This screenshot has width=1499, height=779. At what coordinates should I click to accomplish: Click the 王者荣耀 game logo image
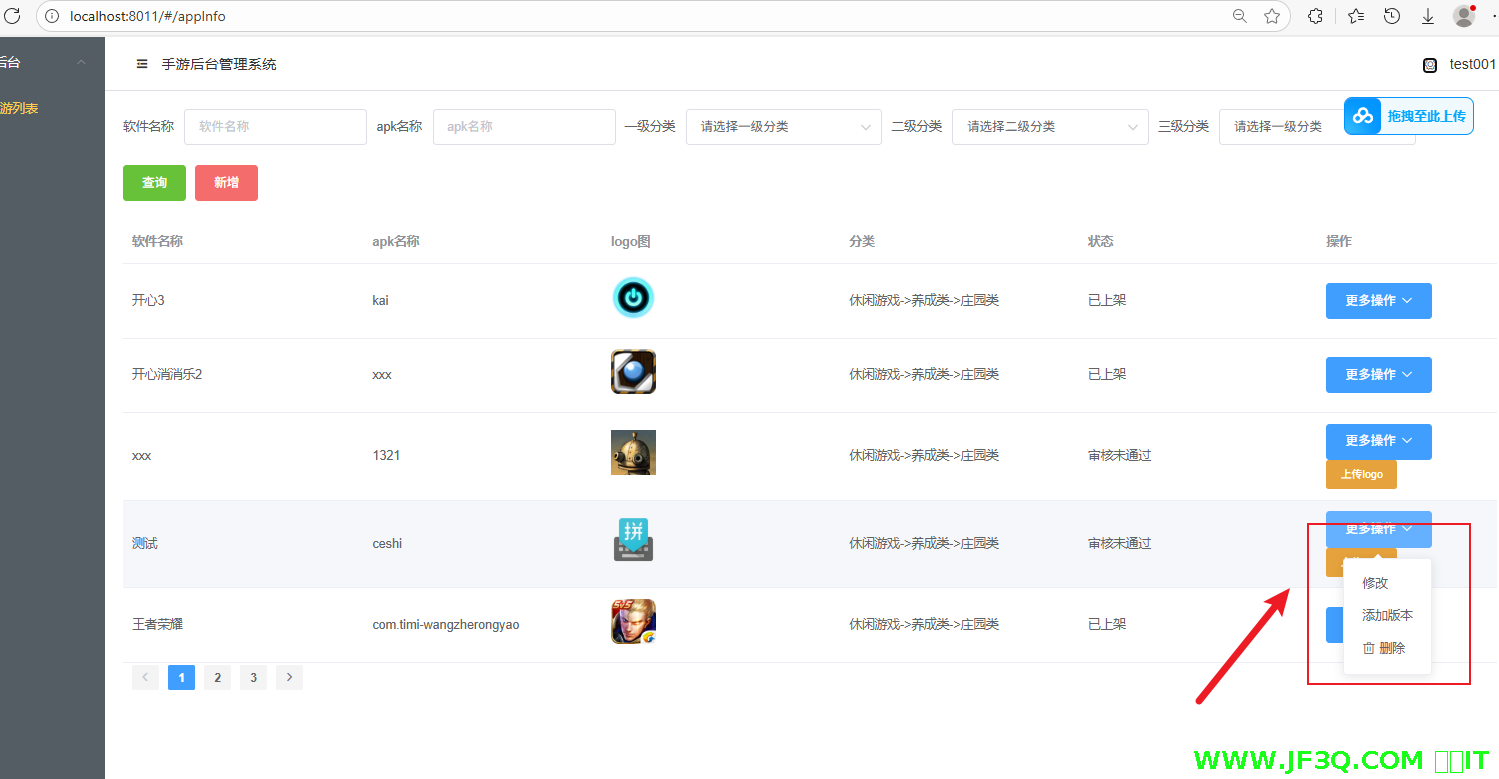coord(633,622)
